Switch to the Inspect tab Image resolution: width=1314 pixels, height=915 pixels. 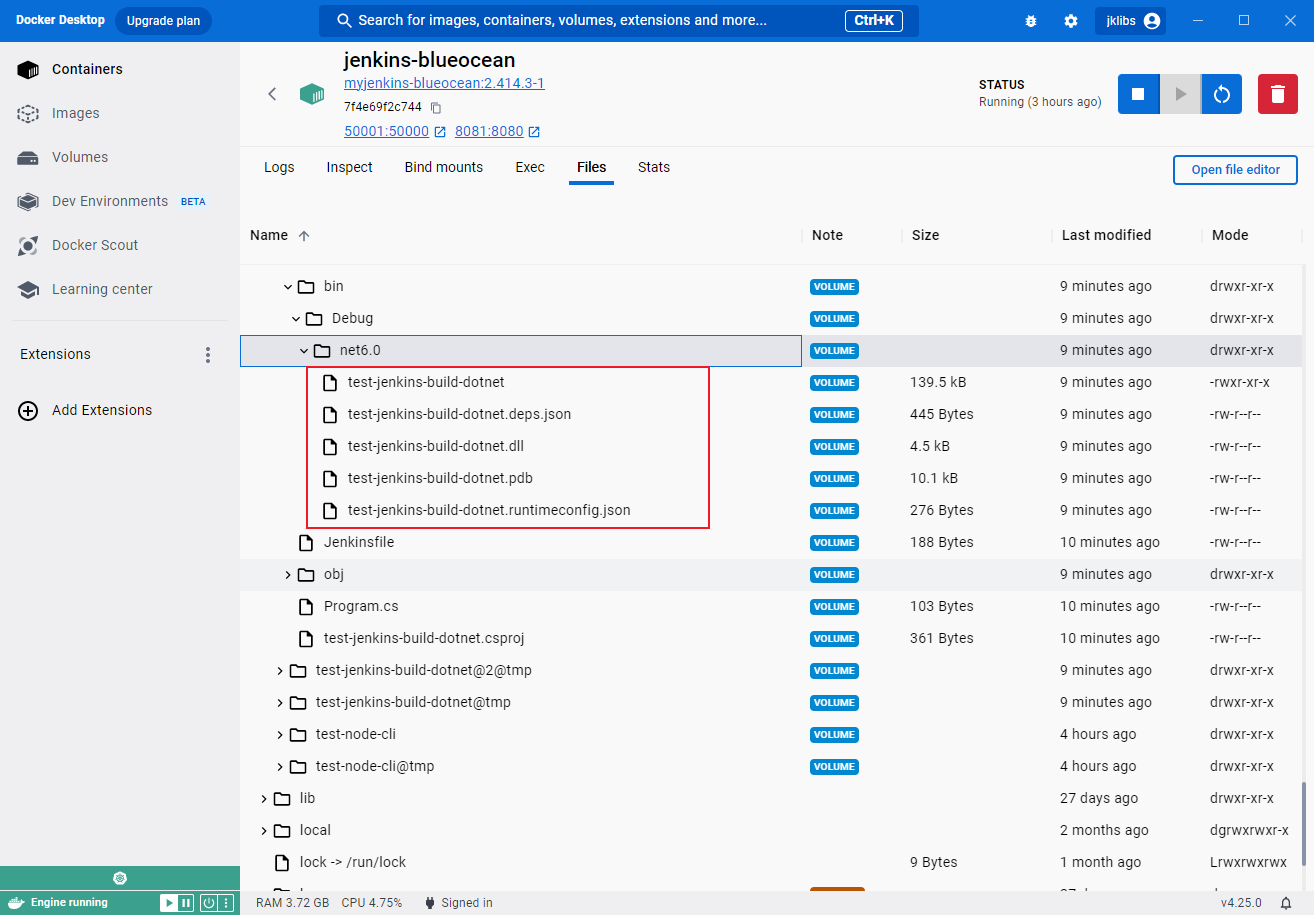[x=349, y=167]
